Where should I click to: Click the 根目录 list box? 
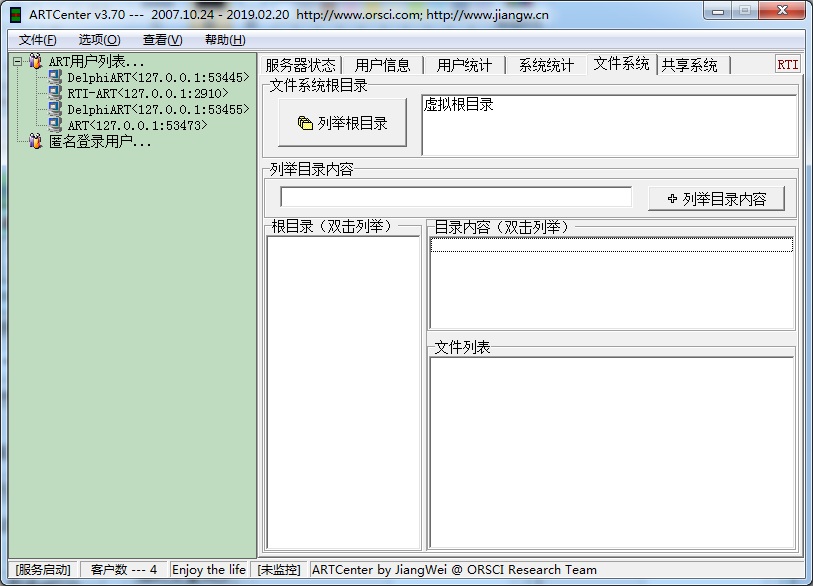[x=343, y=393]
